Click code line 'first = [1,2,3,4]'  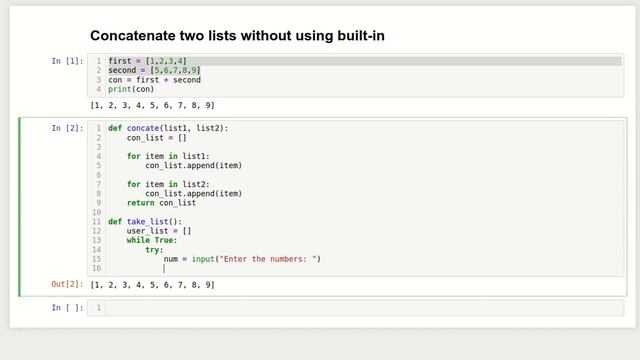(x=147, y=61)
